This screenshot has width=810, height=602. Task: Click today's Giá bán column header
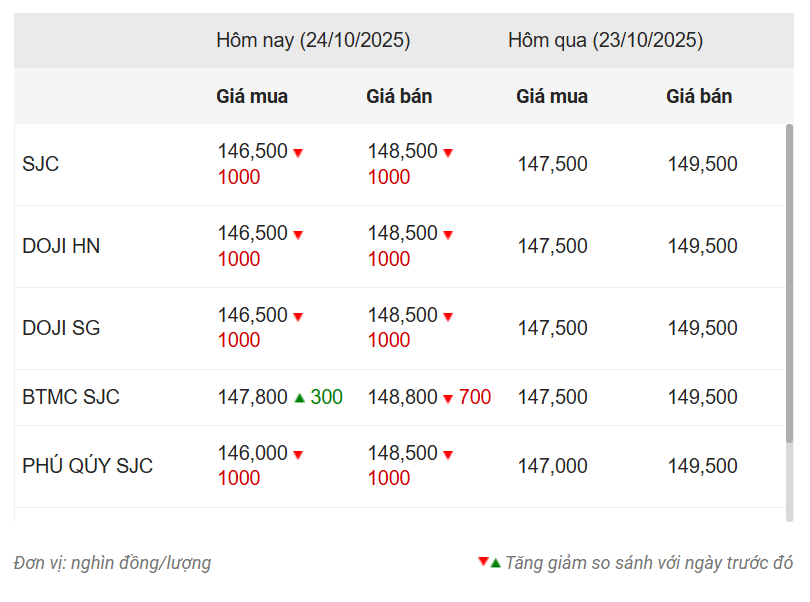399,97
